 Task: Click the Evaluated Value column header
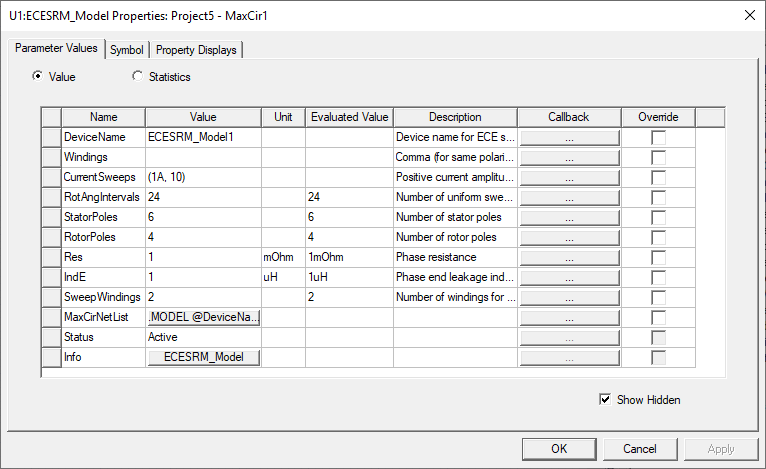point(349,117)
